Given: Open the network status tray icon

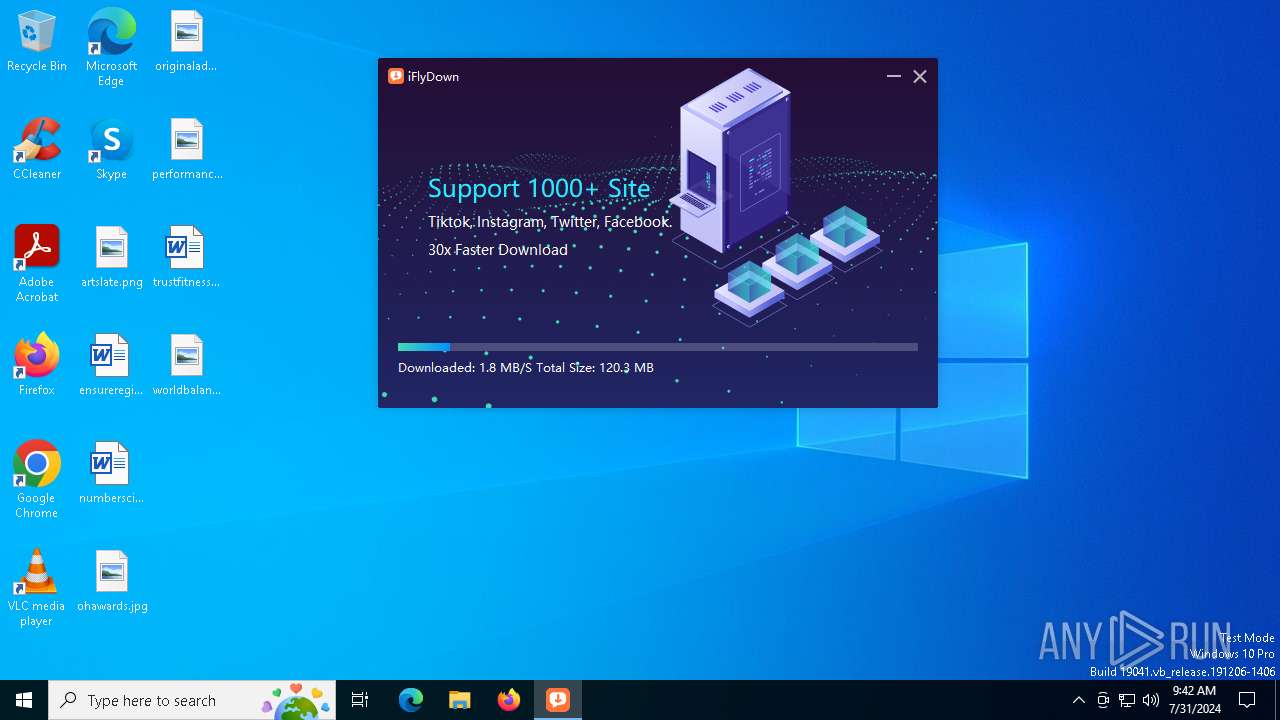Looking at the screenshot, I should (x=1127, y=700).
